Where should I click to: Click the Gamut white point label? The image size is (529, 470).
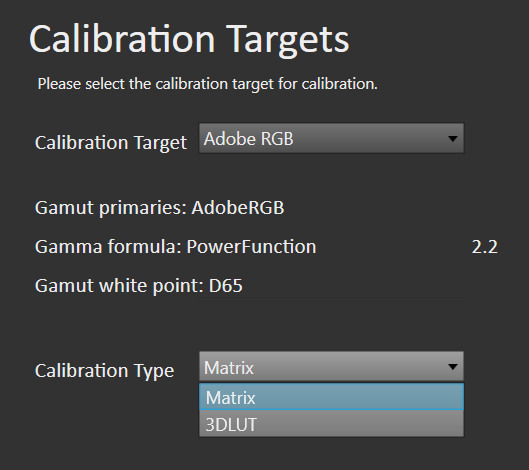click(x=119, y=286)
